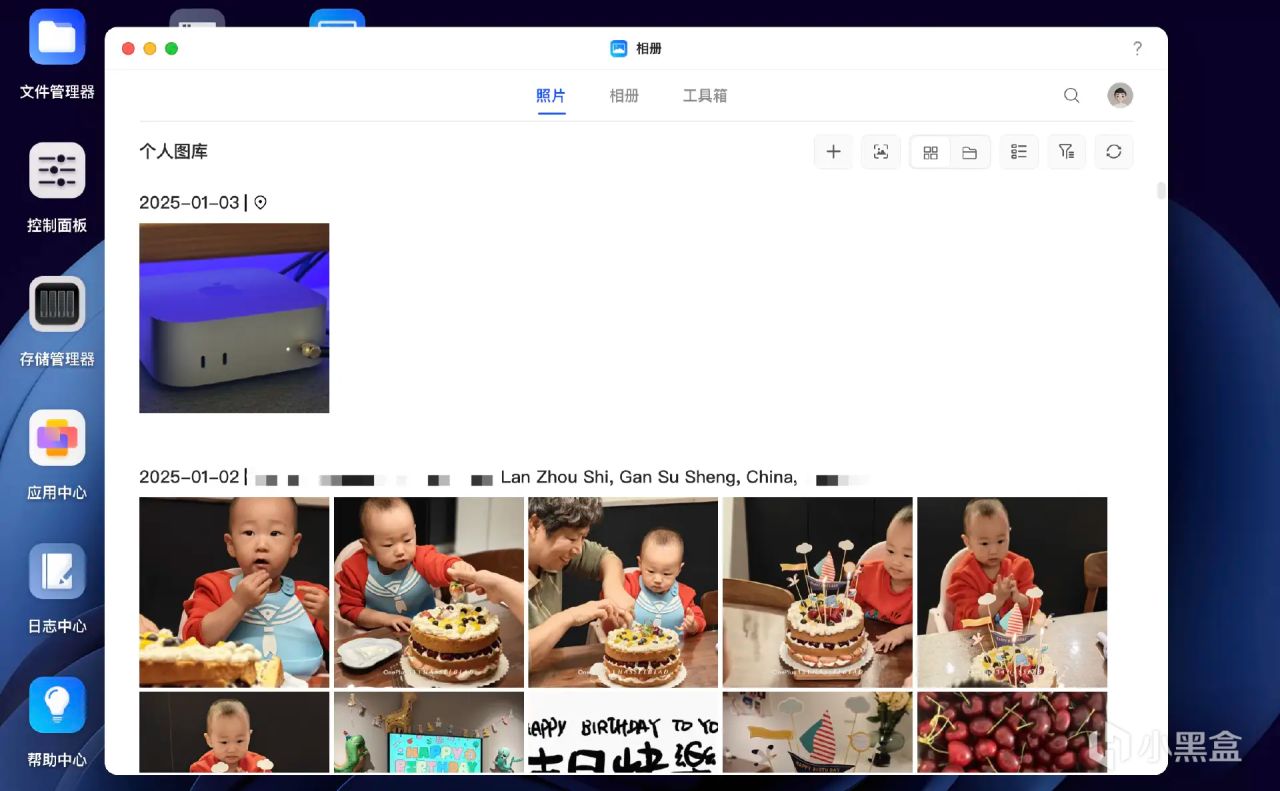The width and height of the screenshot is (1280, 791).
Task: Open the File Manager desktop icon
Action: [57, 37]
